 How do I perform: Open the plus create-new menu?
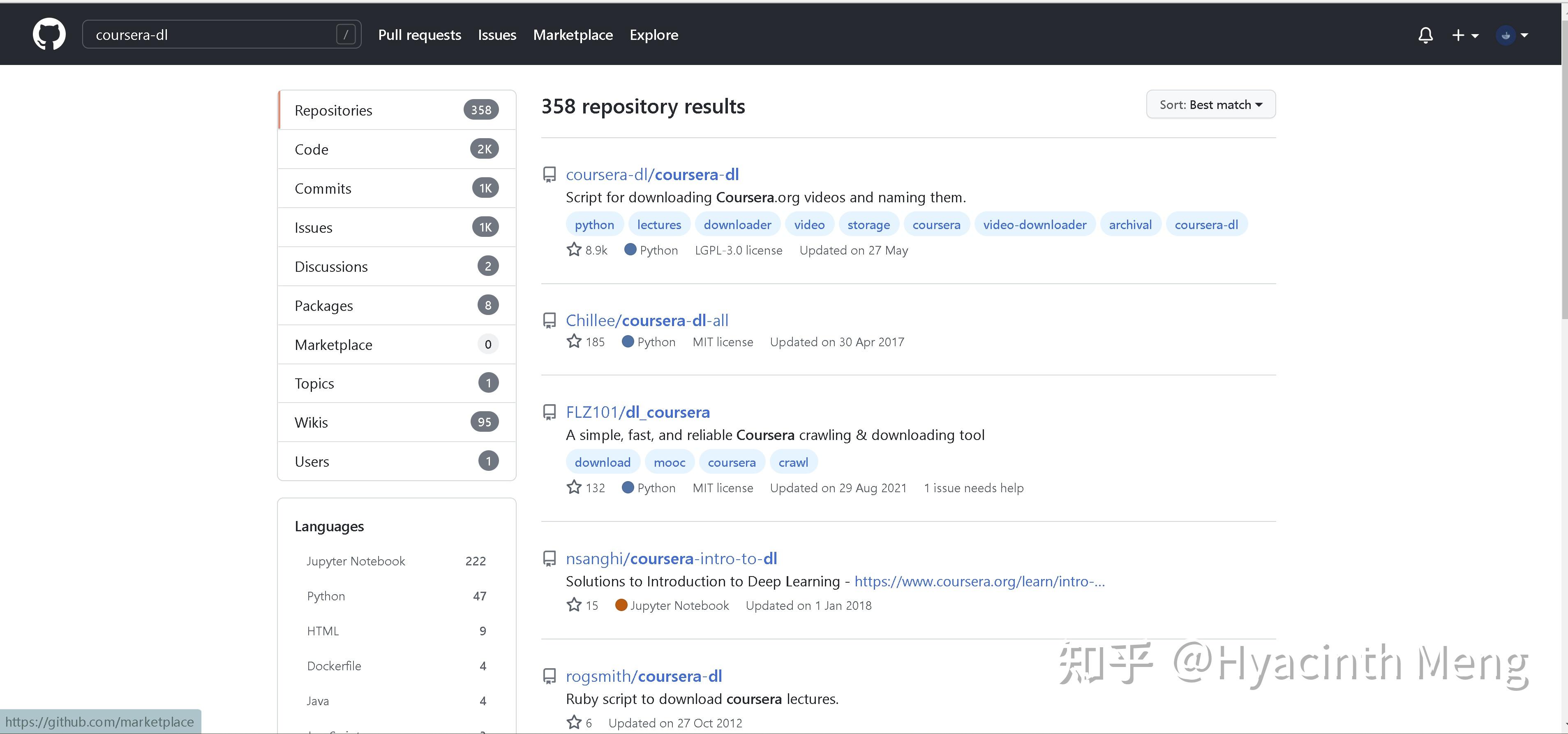pyautogui.click(x=1464, y=35)
